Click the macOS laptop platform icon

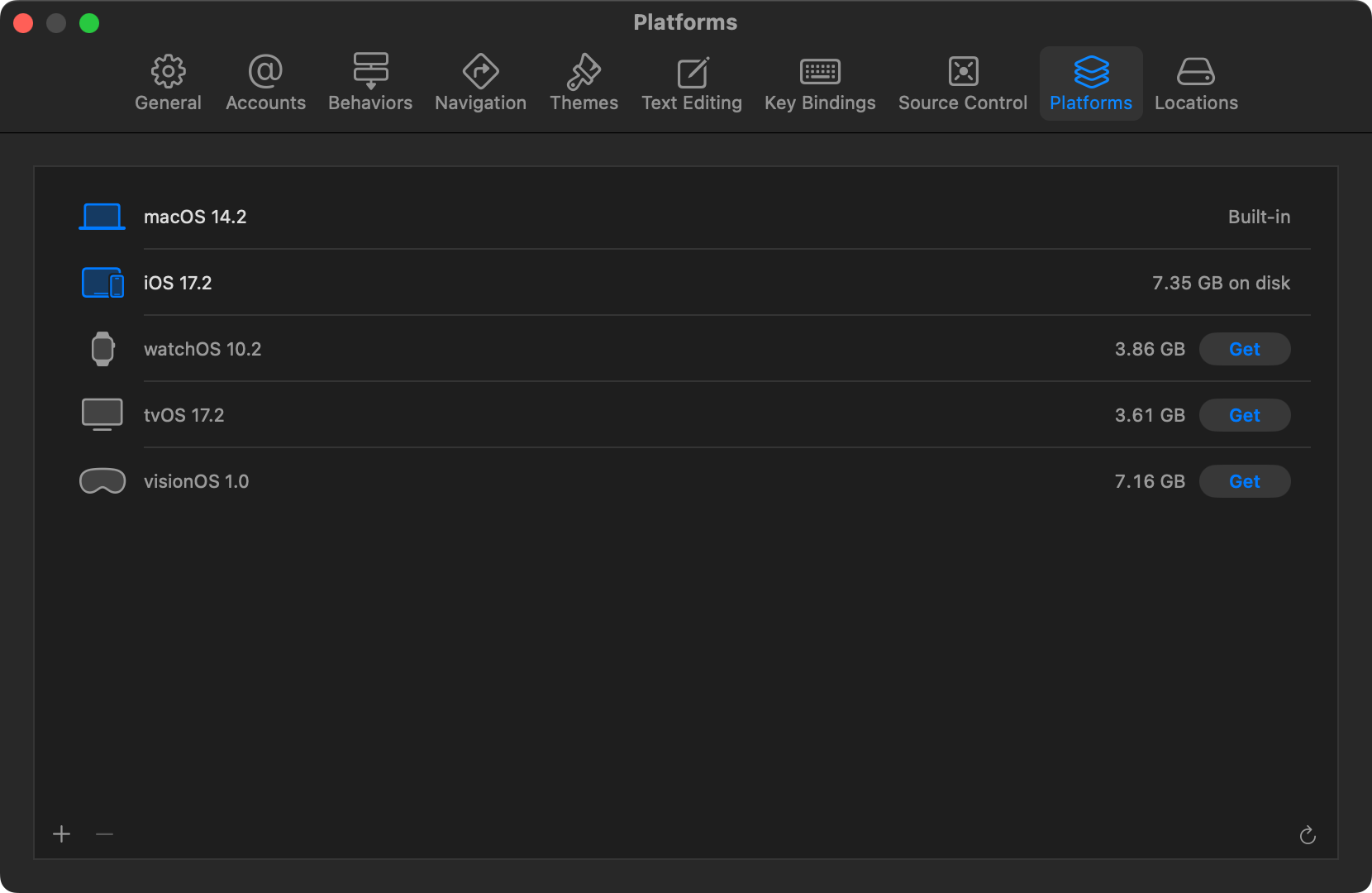[x=102, y=216]
